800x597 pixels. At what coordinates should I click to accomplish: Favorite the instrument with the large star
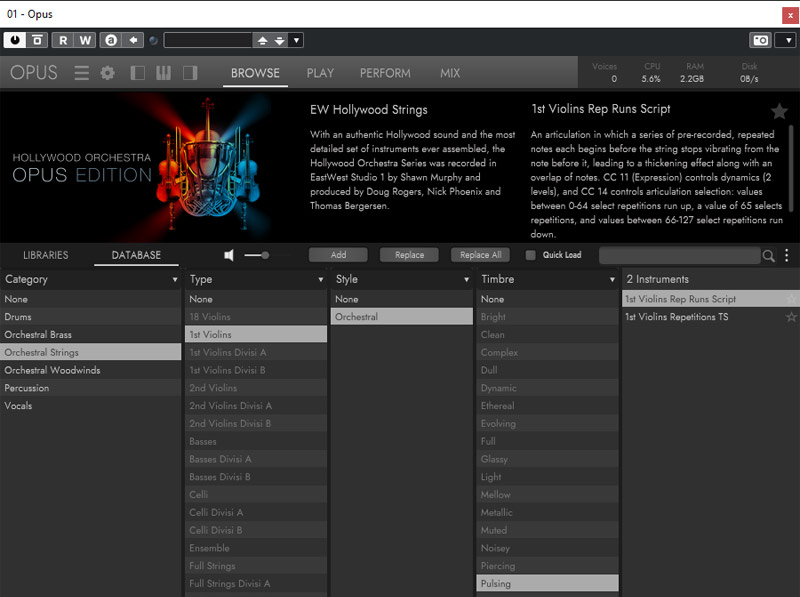pyautogui.click(x=779, y=111)
